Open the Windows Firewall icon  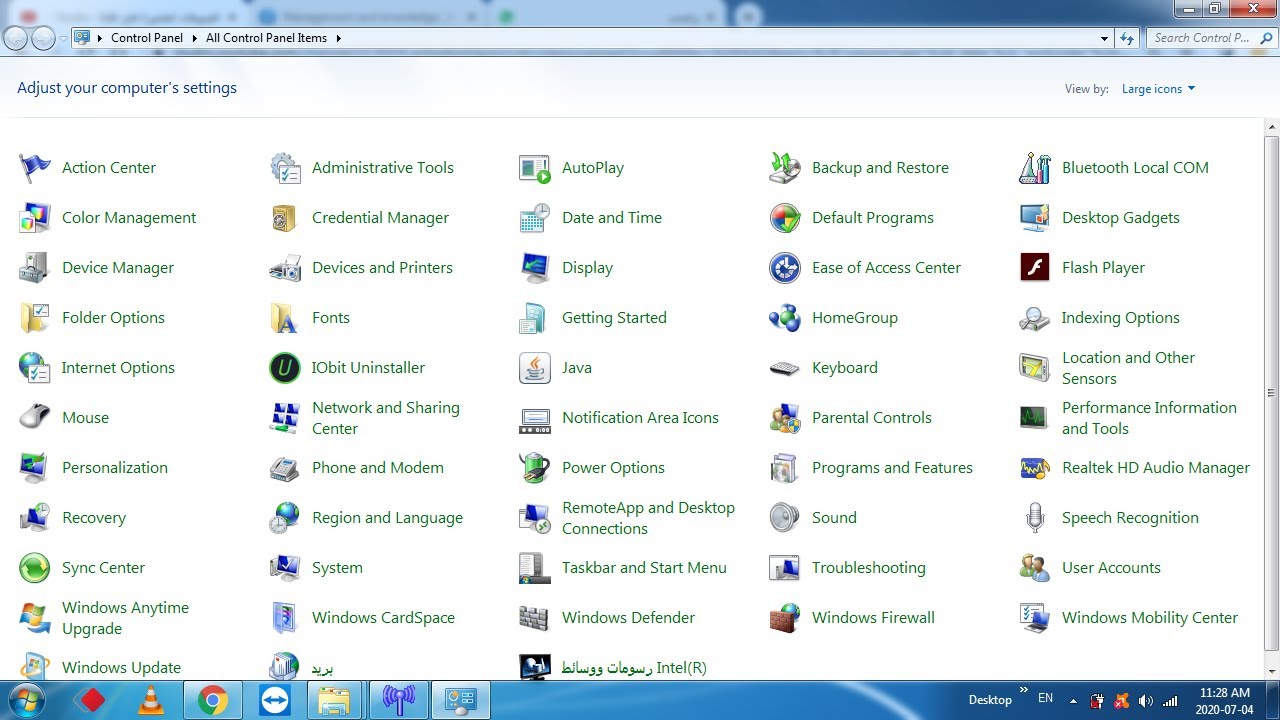pos(785,618)
